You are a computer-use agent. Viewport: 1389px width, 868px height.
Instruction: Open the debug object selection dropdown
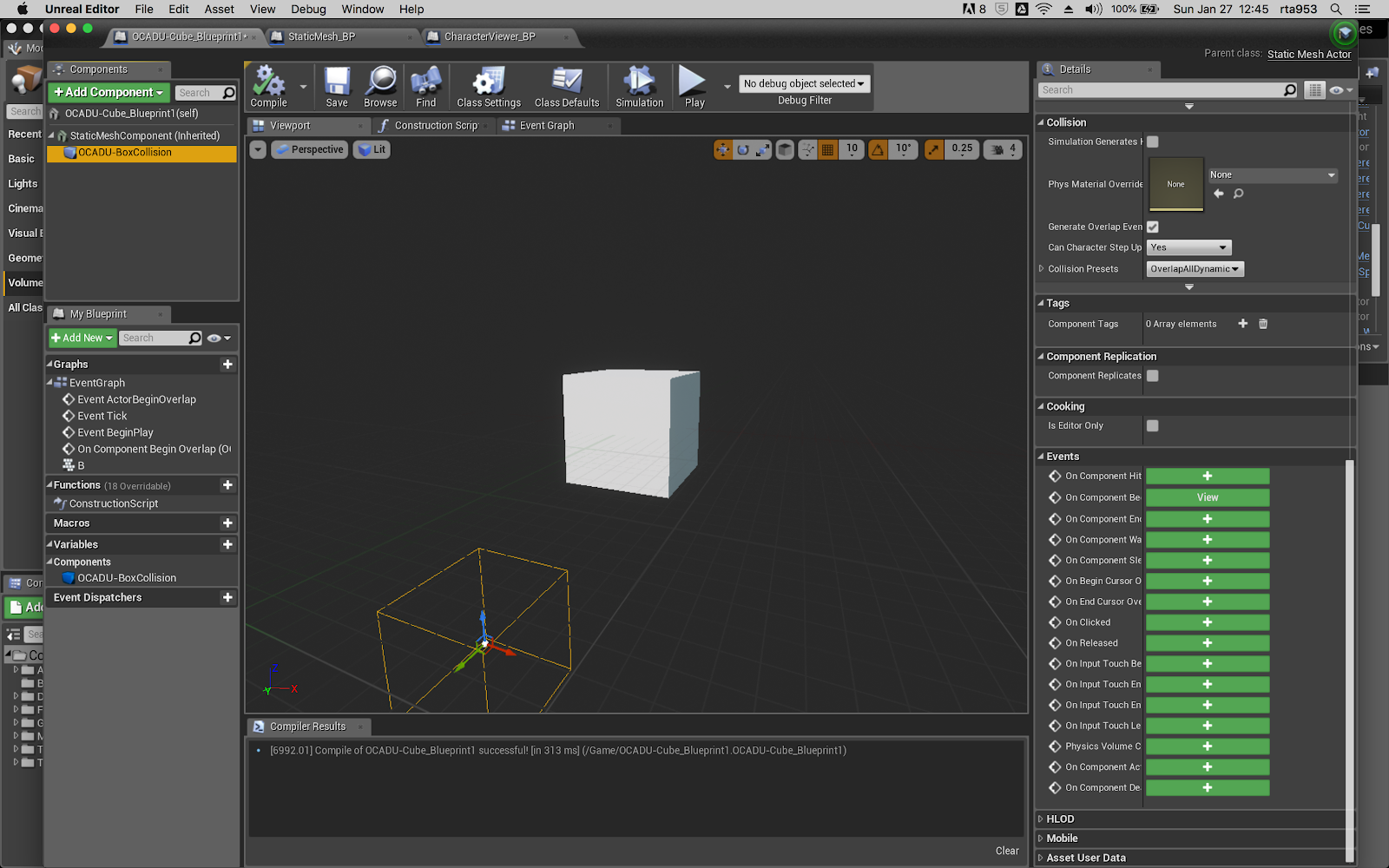805,83
